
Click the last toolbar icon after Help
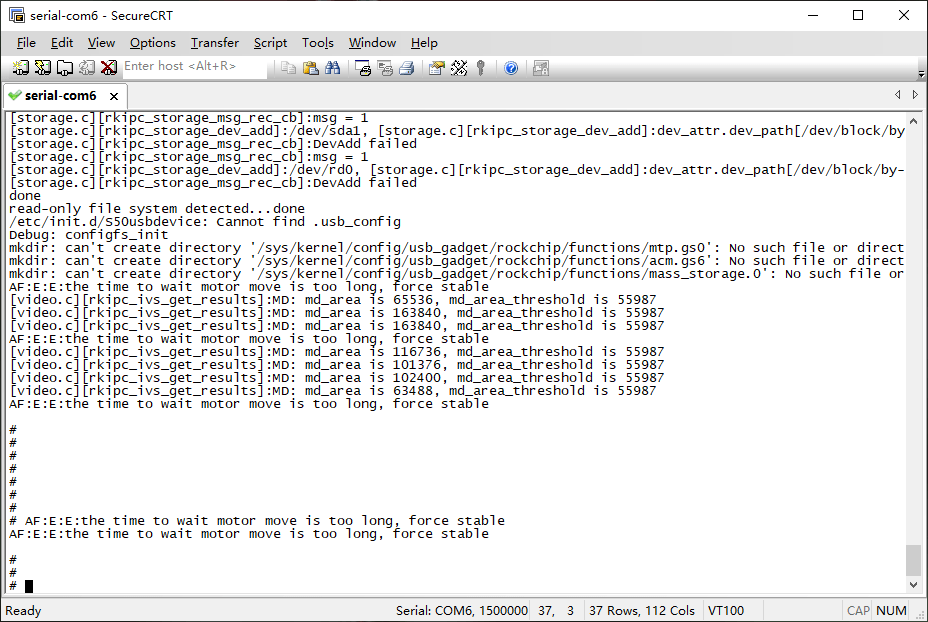(541, 68)
